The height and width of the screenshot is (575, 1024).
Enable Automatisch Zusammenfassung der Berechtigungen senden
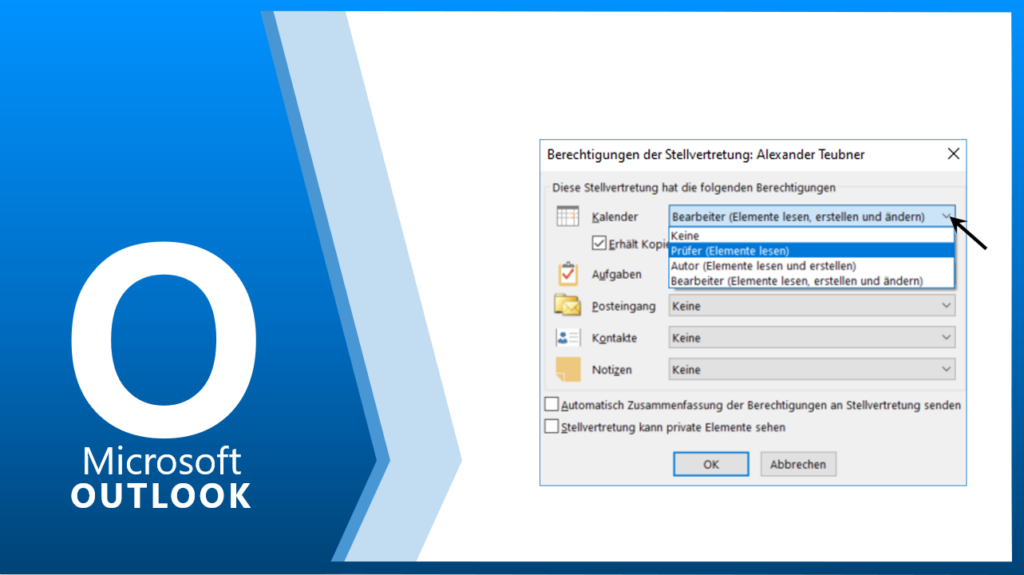(552, 404)
